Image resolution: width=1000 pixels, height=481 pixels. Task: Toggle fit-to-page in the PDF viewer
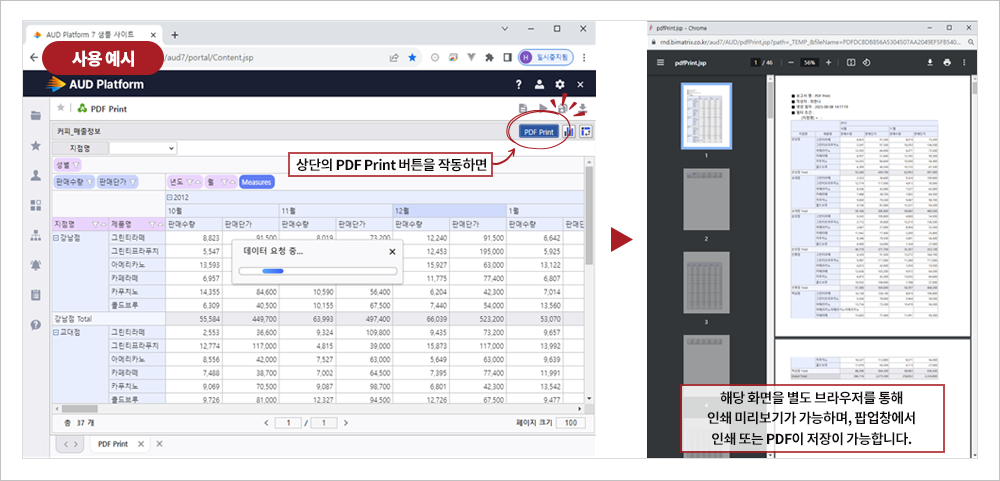pyautogui.click(x=850, y=63)
